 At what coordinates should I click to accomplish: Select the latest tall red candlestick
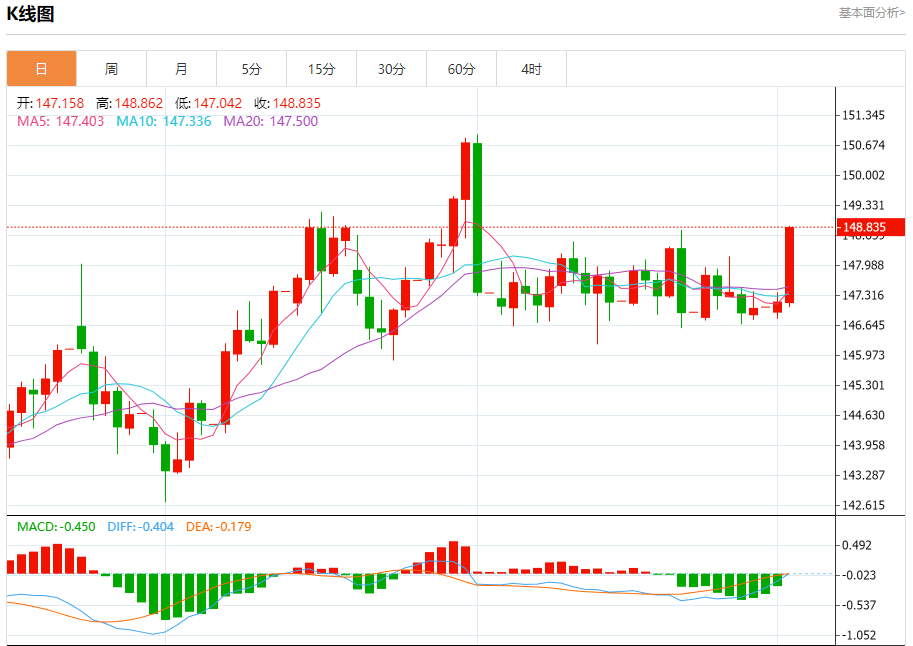coord(790,265)
